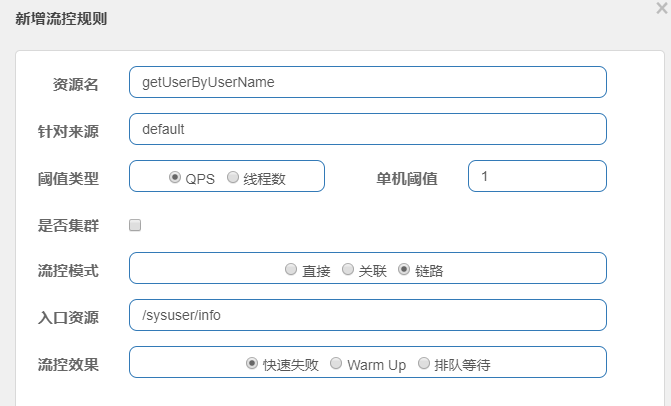Select Warm Up flow control effect
The width and height of the screenshot is (671, 406).
336,363
